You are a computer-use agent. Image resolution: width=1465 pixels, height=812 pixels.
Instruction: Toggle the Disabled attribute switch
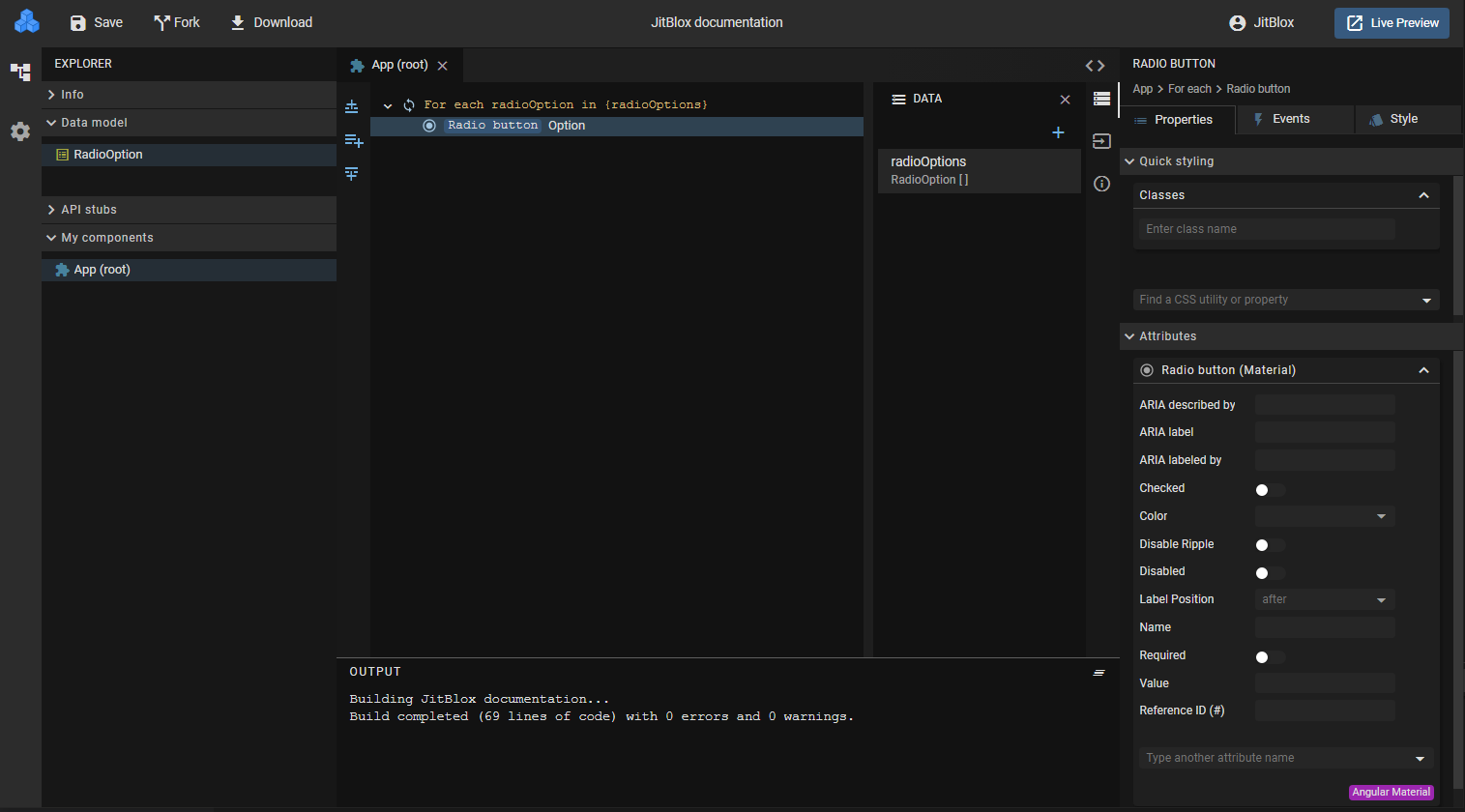1270,573
